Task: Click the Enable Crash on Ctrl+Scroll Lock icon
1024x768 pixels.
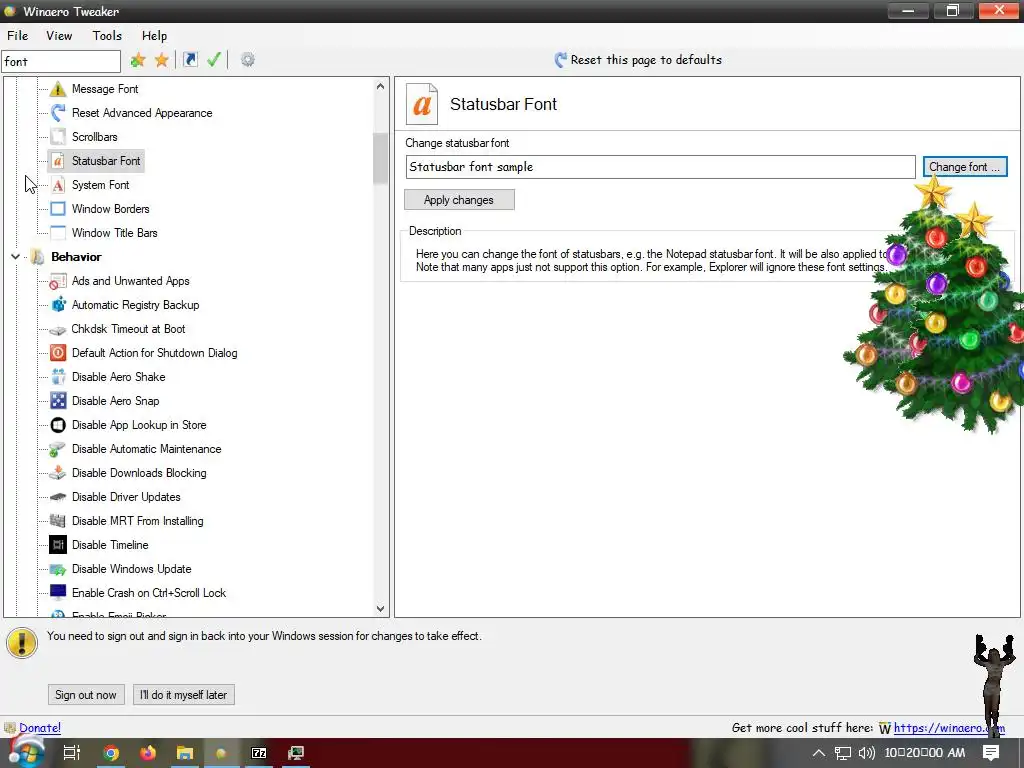Action: point(58,593)
